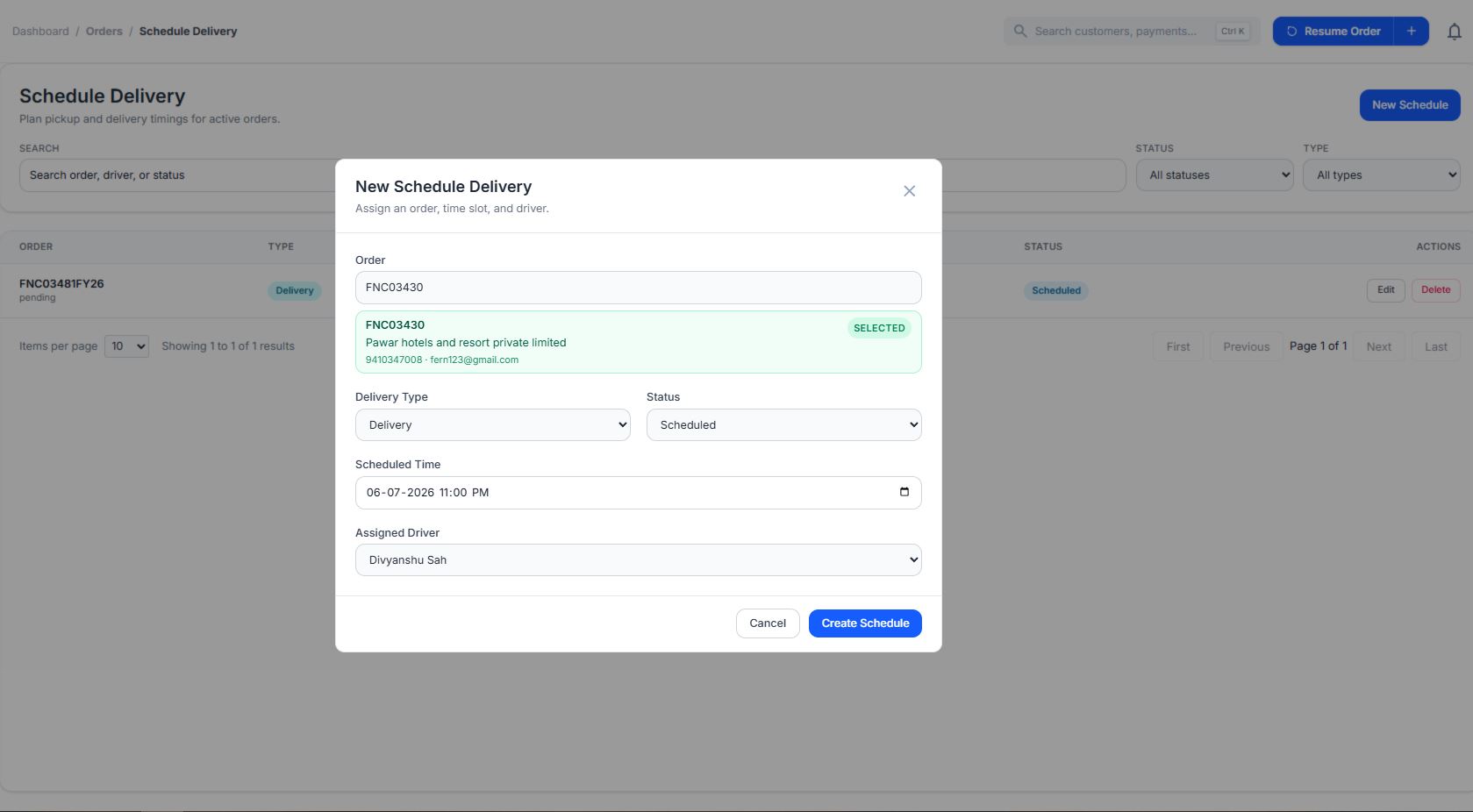Open the Assigned Driver dropdown
1473x812 pixels.
[638, 560]
